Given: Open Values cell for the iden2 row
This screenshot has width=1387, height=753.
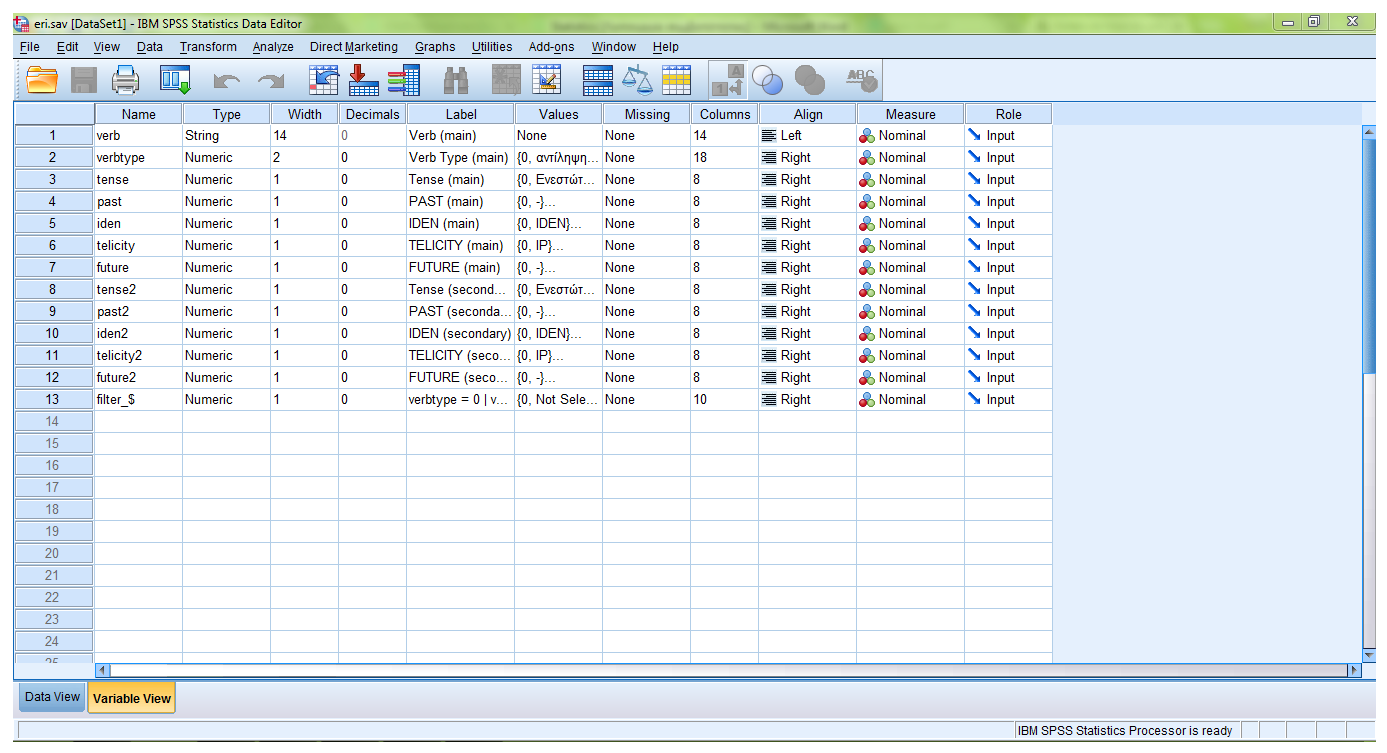Looking at the screenshot, I should [559, 333].
